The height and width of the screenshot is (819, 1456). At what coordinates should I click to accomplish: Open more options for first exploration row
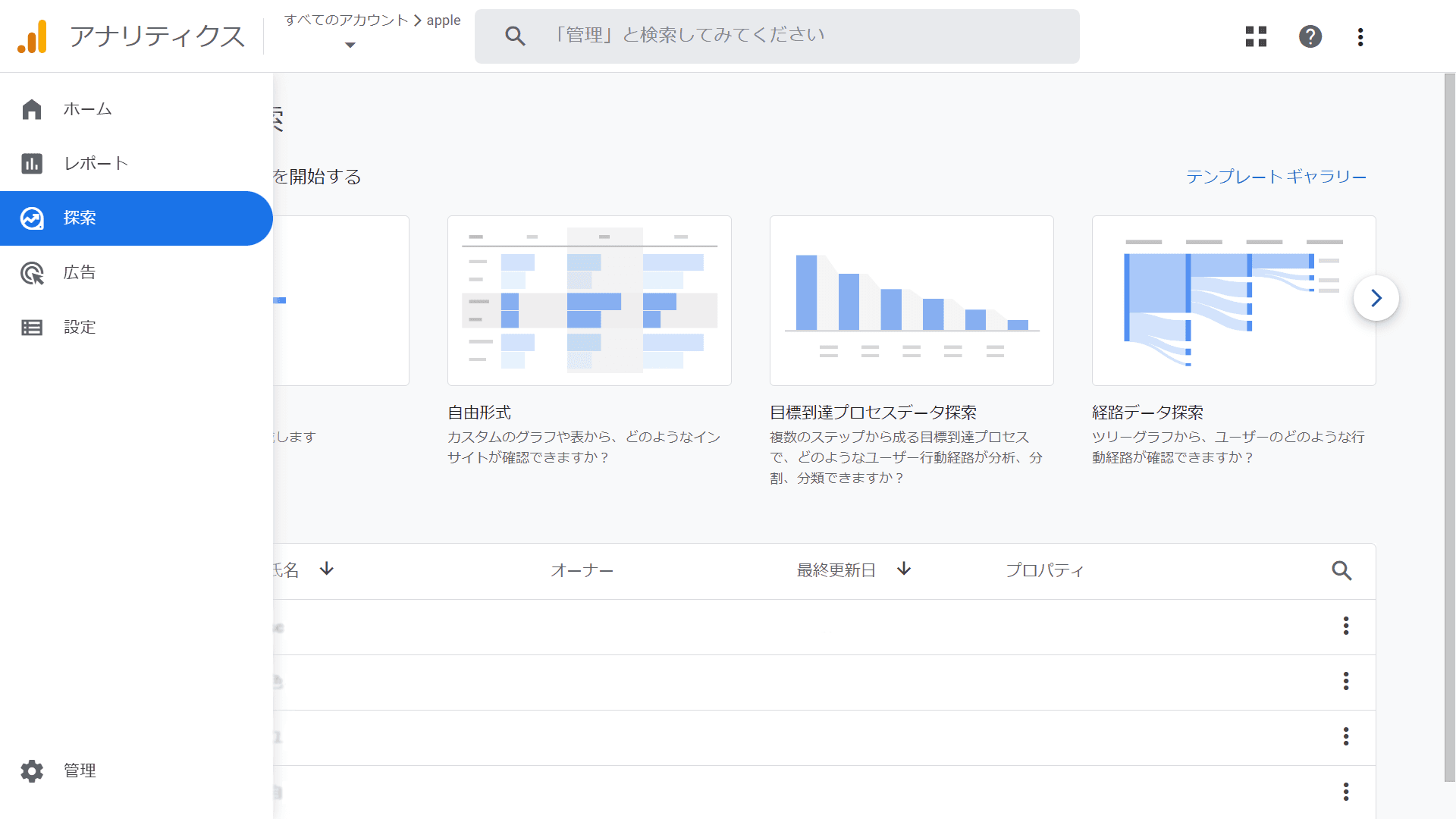pyautogui.click(x=1346, y=626)
